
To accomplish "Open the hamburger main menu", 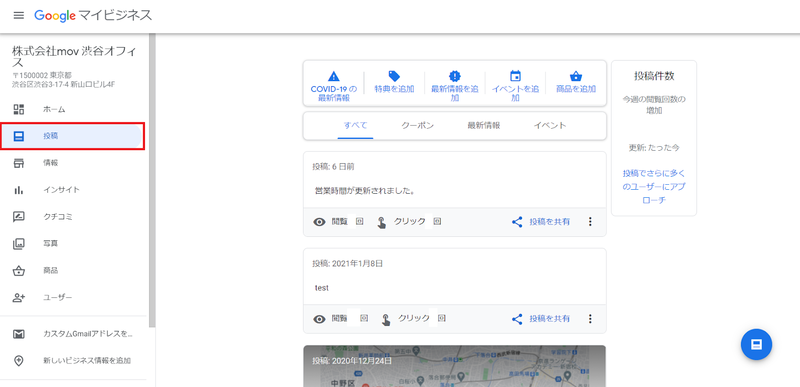I will [19, 15].
